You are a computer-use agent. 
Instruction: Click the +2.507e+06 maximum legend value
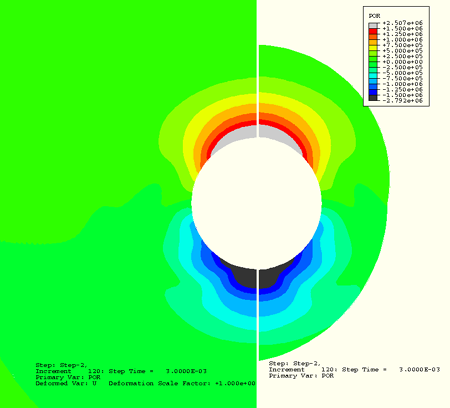402,23
